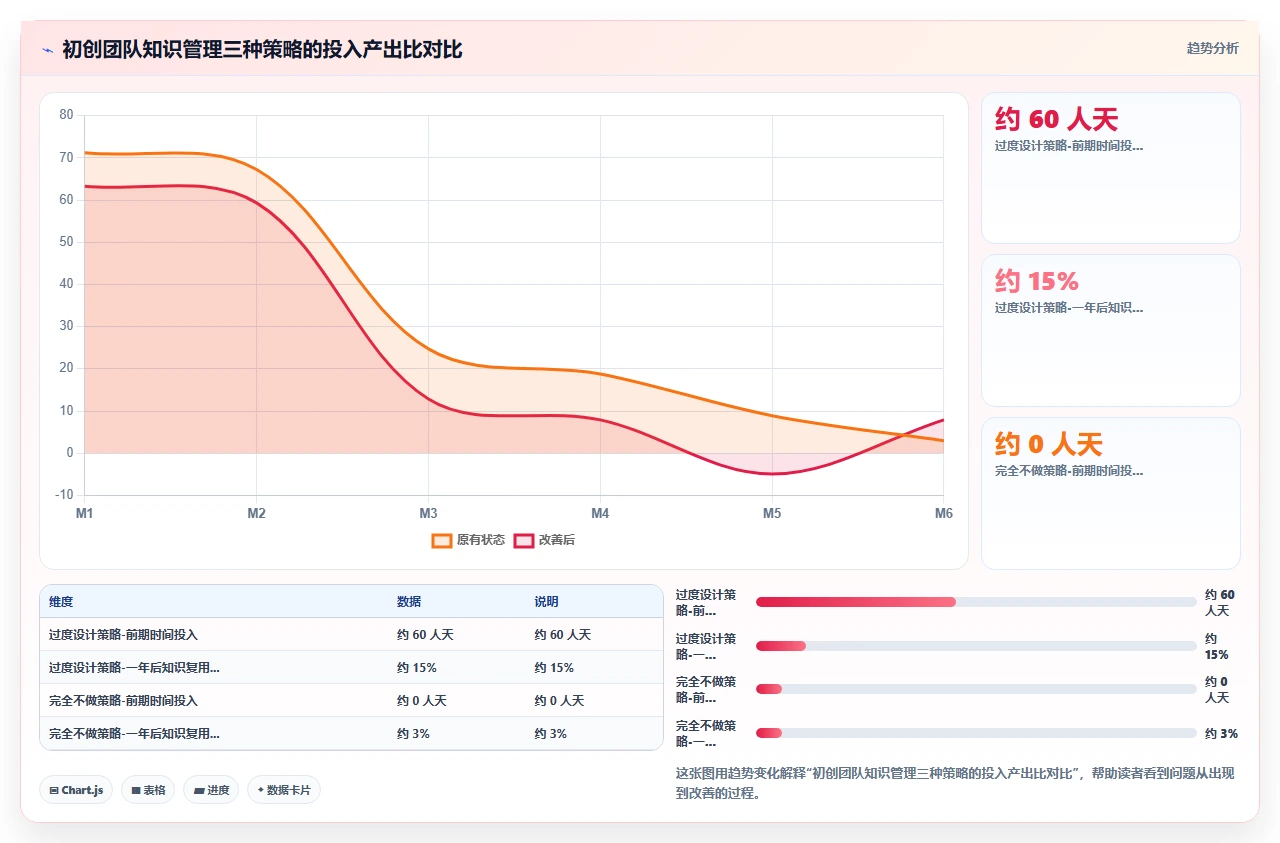1280x843 pixels.
Task: Click the progress bar valued 约 60 人天
Action: 976,602
